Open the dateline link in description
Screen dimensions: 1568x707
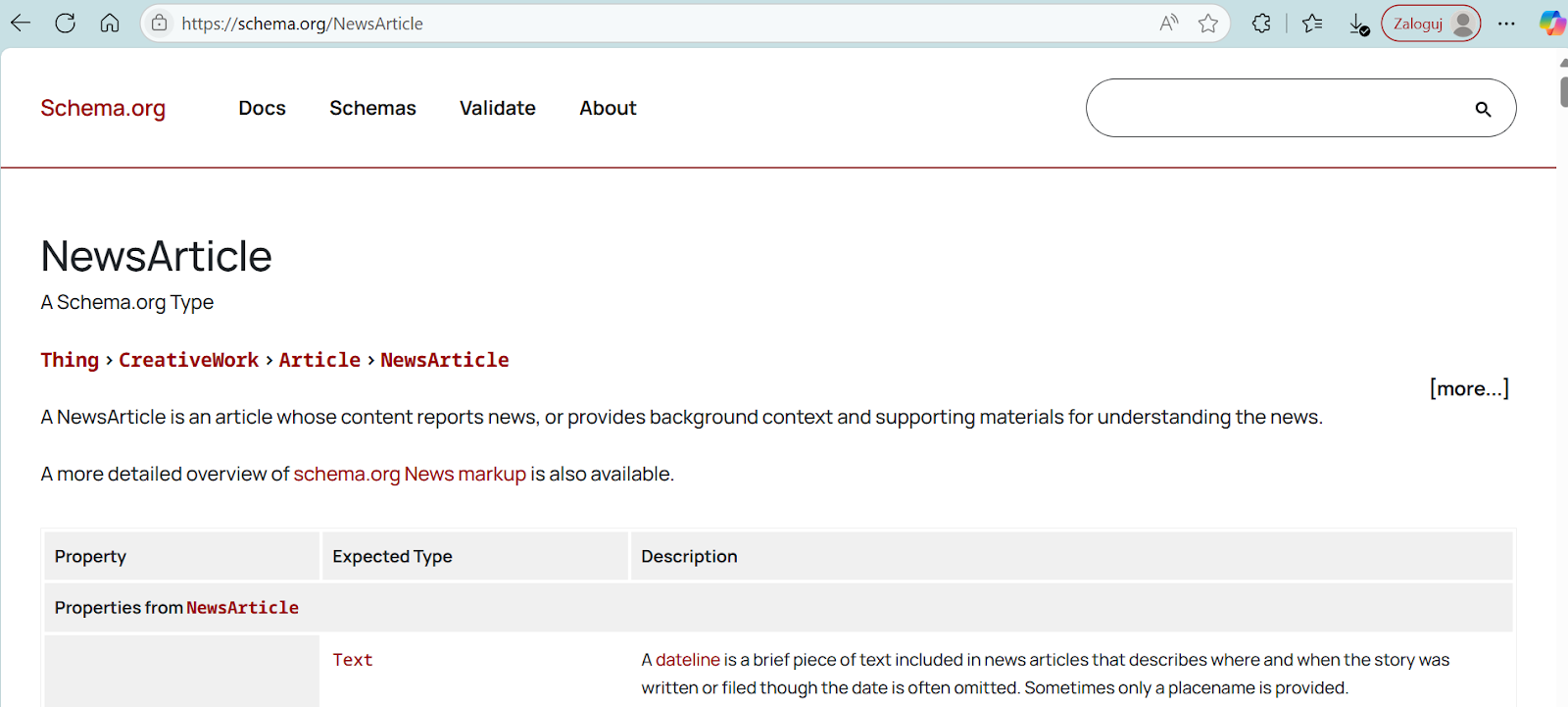click(x=688, y=660)
